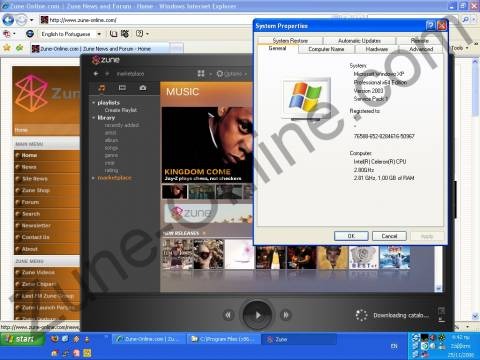Screen dimensions: 480x360
Task: Expand the marketplace section in Zune
Action: 94,178
